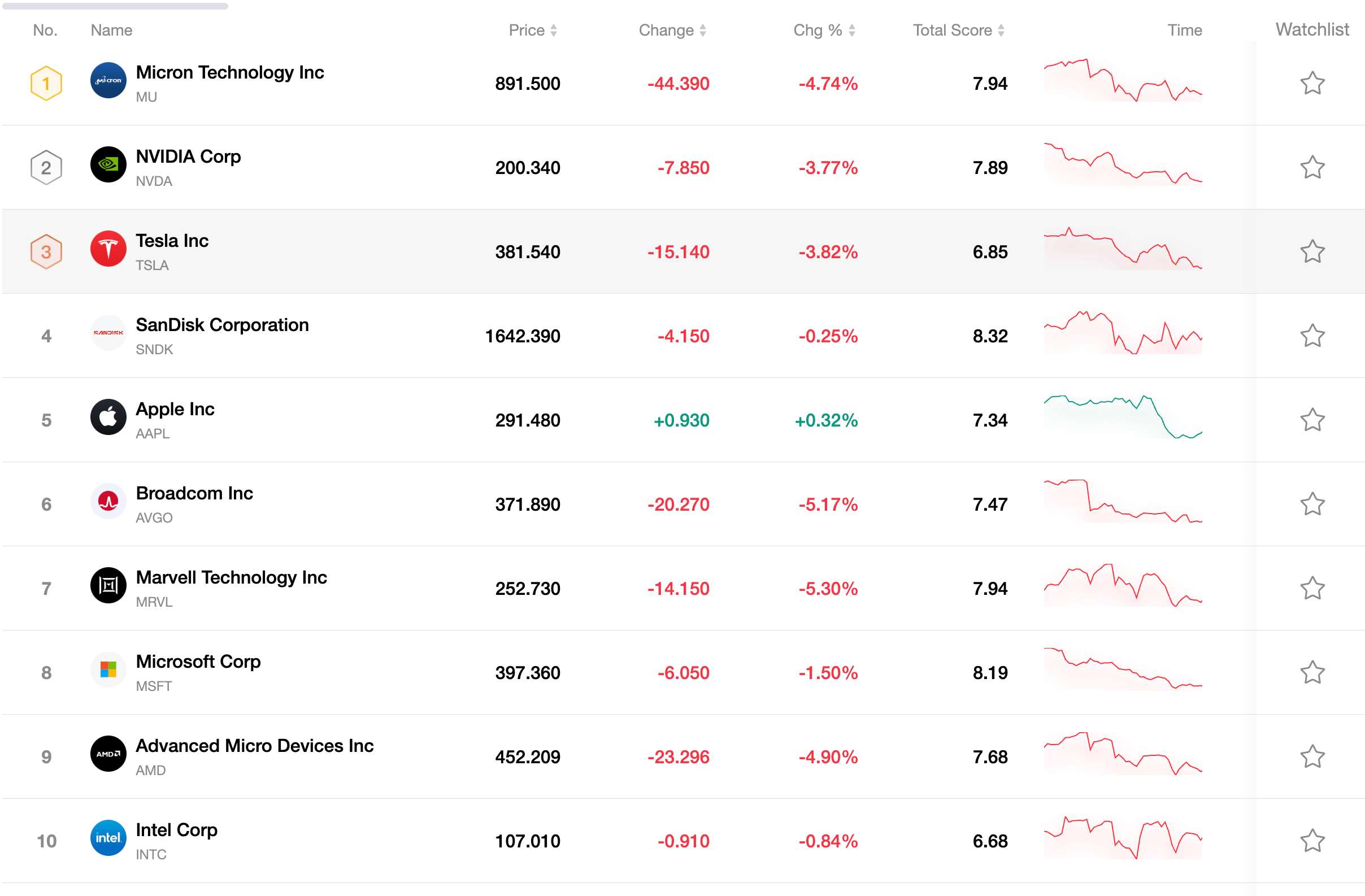Viewport: 1365px width, 896px height.
Task: Click SanDisk price 1642.390
Action: 523,336
